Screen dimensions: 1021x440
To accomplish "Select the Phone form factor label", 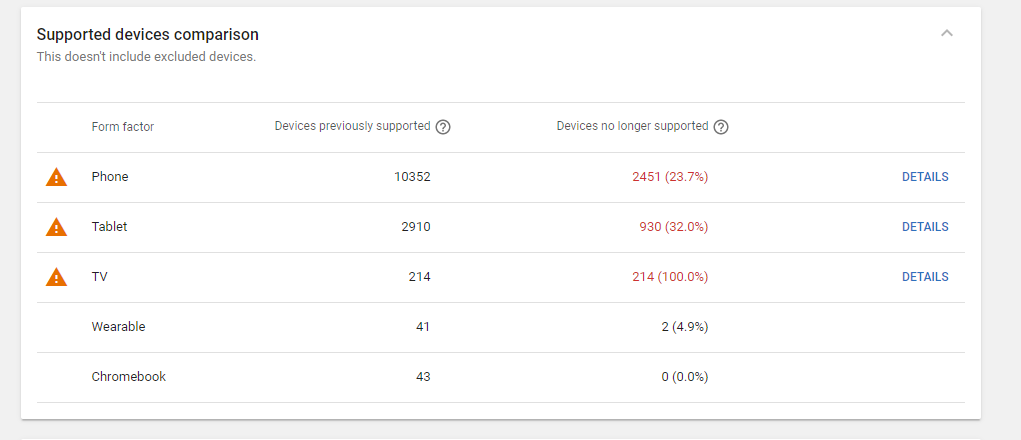I will [110, 176].
